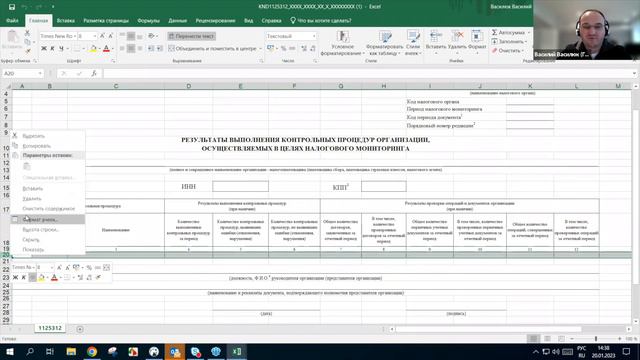
Task: Expand the merge and center dropdown arrow
Action: click(260, 49)
